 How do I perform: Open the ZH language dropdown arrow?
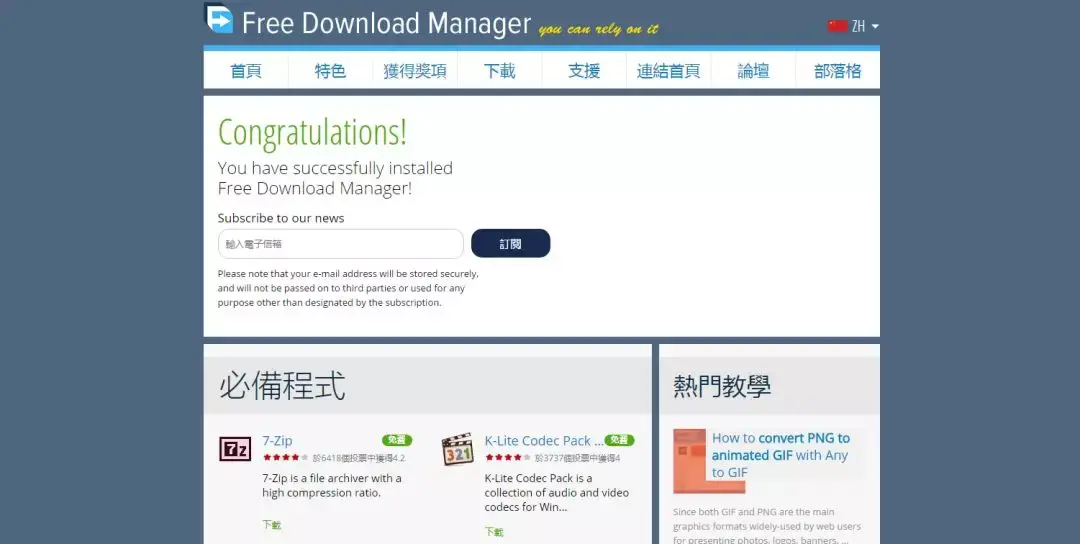[x=875, y=26]
